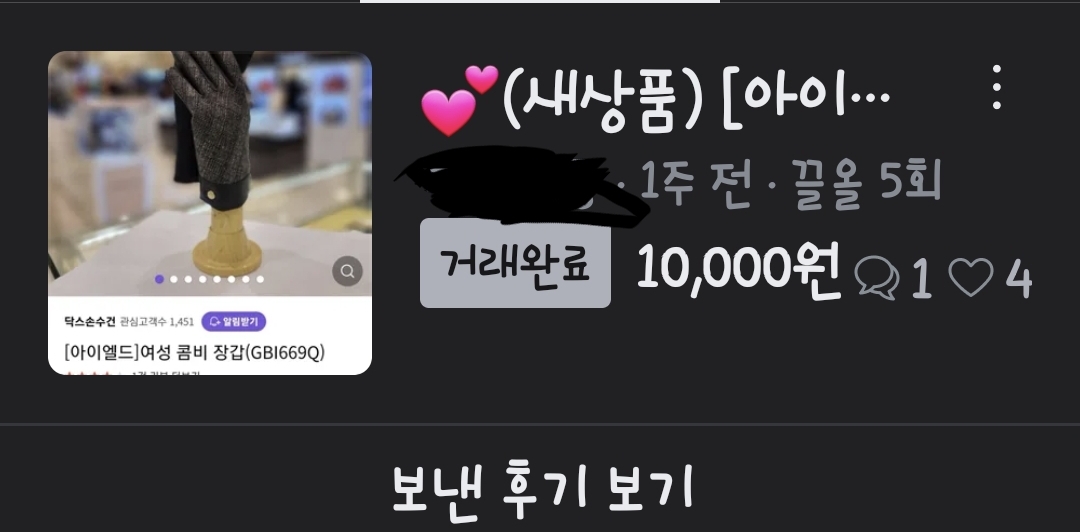Viewport: 1080px width, 532px height.
Task: Open the (새상품) [아이… listing title
Action: 696,101
